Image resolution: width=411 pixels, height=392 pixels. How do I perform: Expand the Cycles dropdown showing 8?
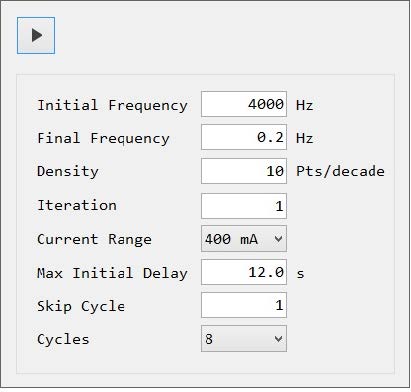(244, 339)
